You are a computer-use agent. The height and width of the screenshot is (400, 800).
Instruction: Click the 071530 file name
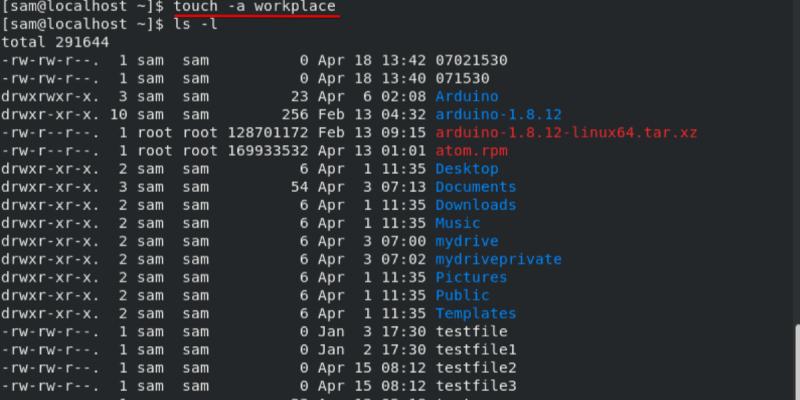(462, 79)
